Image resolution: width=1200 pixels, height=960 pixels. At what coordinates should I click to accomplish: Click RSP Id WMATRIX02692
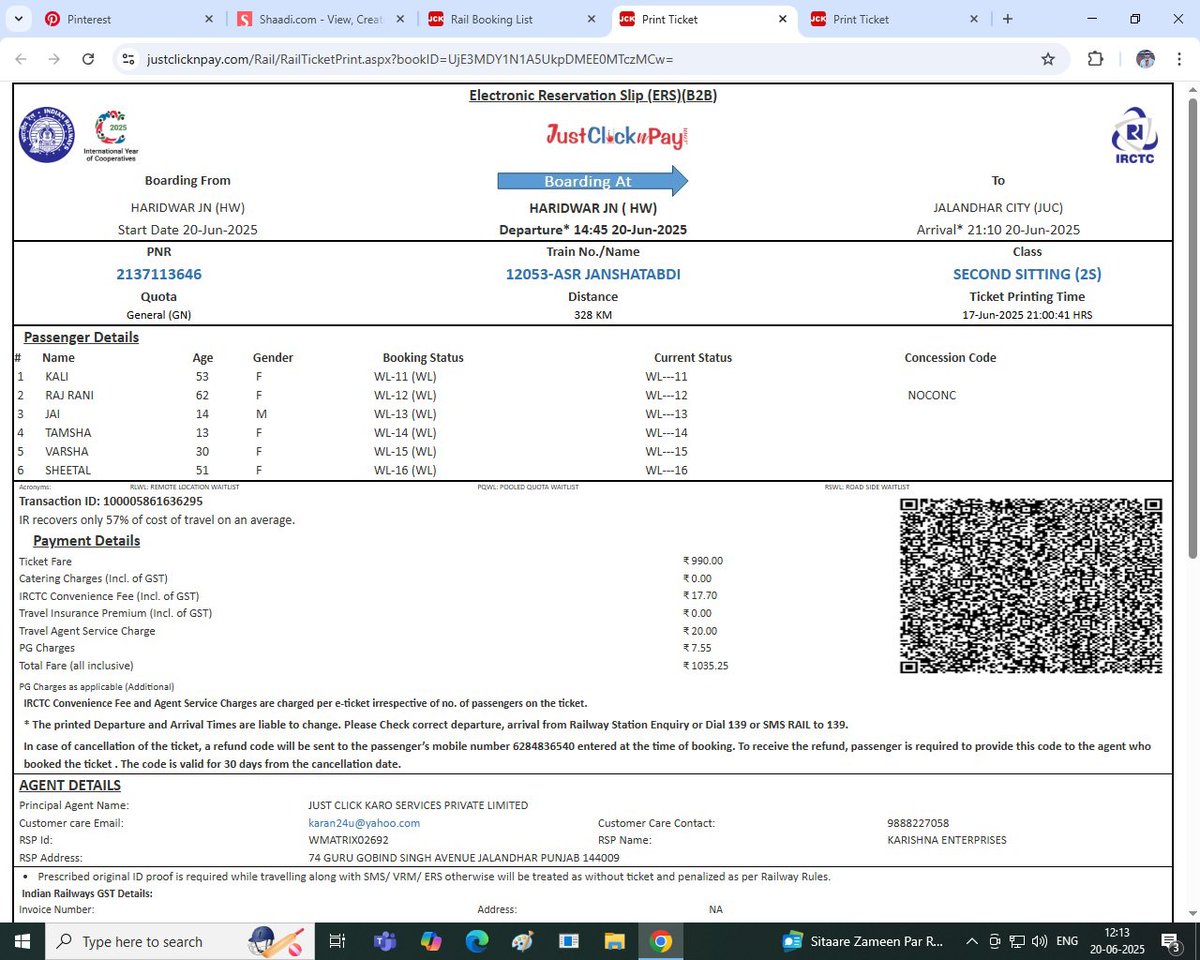[348, 840]
